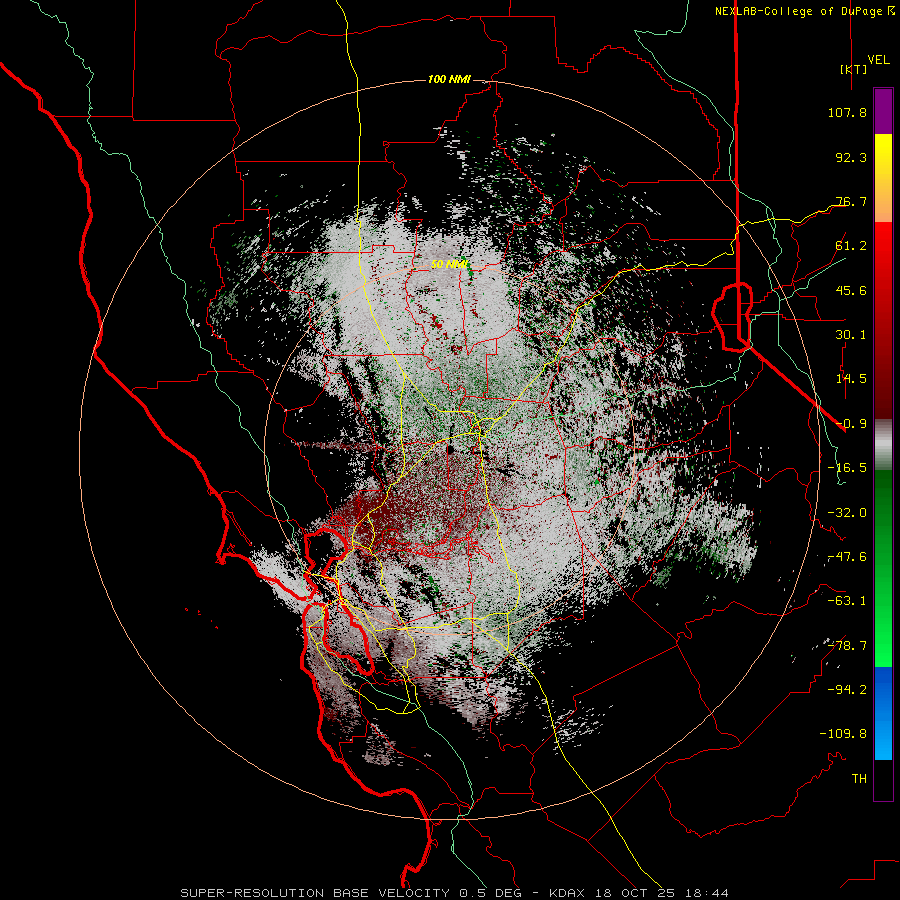Screen dimensions: 900x900
Task: Click the 92.3 velocity scale value
Action: coord(851,157)
